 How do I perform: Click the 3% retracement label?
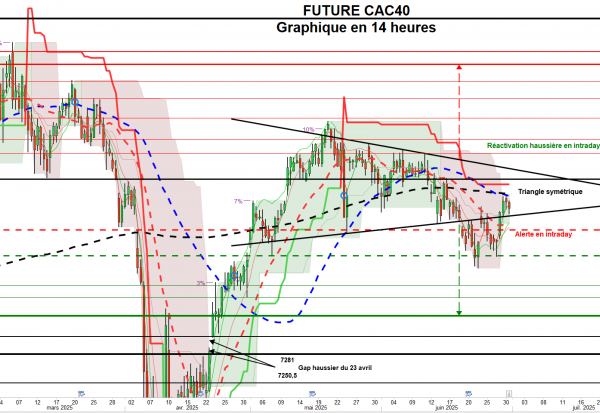coord(201,283)
